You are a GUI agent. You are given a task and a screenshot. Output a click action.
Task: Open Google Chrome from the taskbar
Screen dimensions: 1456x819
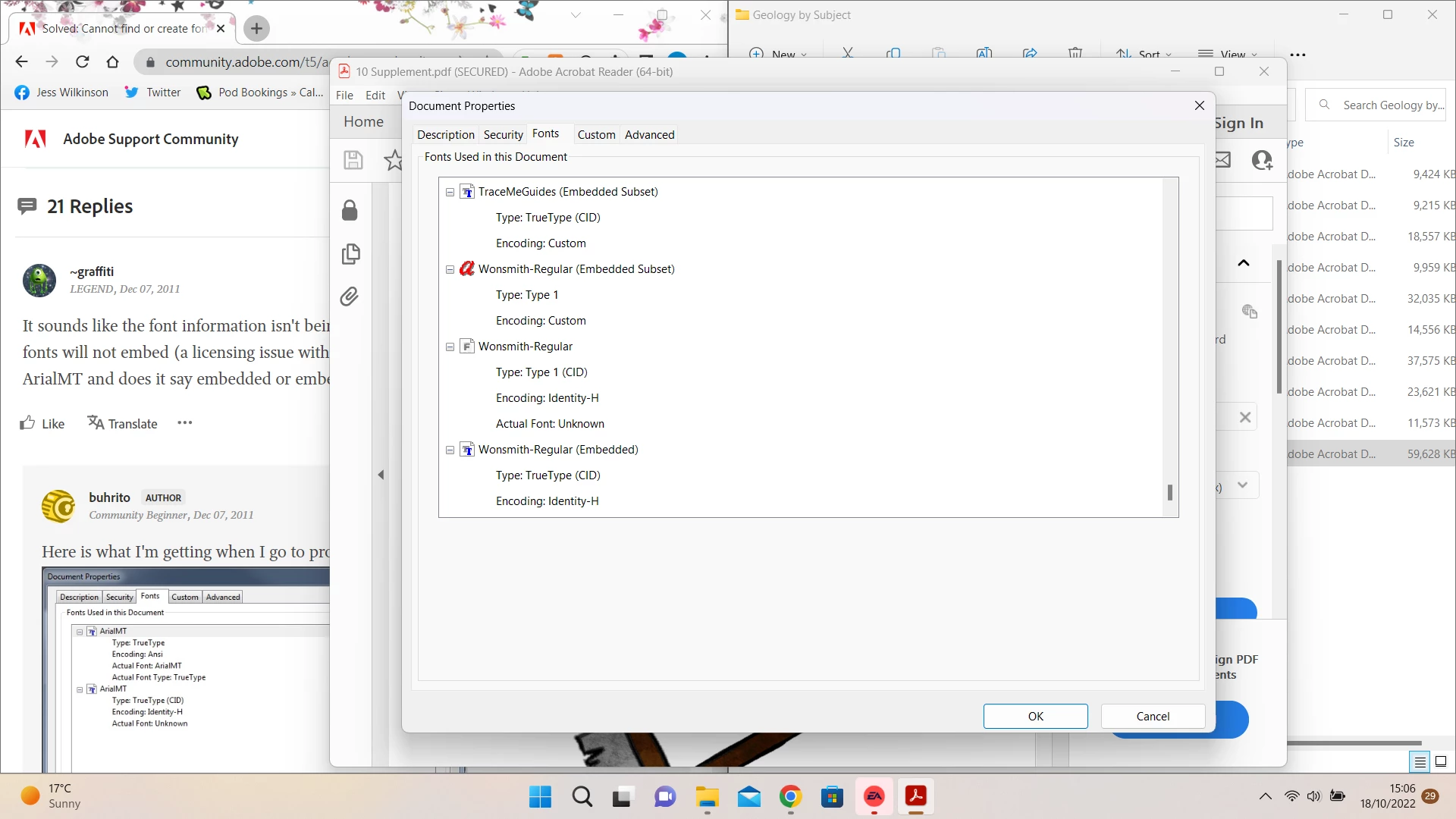point(790,796)
